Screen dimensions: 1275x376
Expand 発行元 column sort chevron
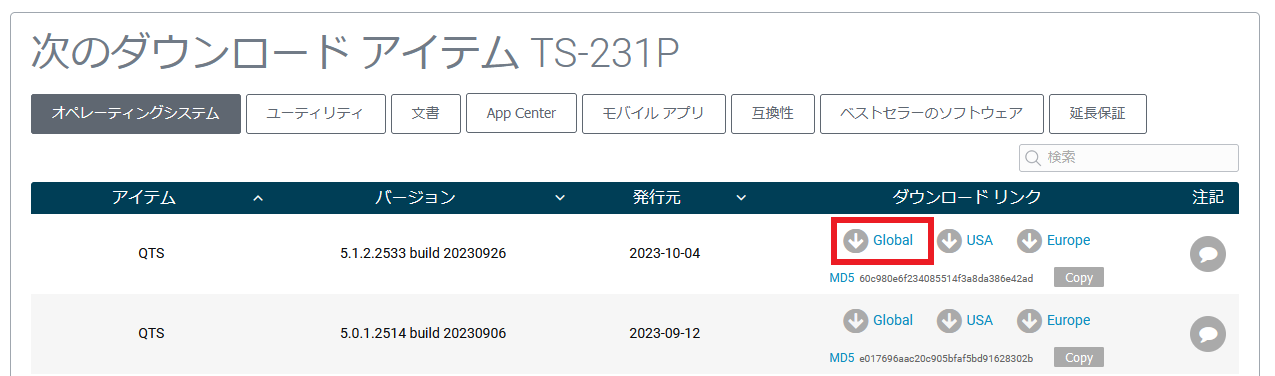click(741, 198)
